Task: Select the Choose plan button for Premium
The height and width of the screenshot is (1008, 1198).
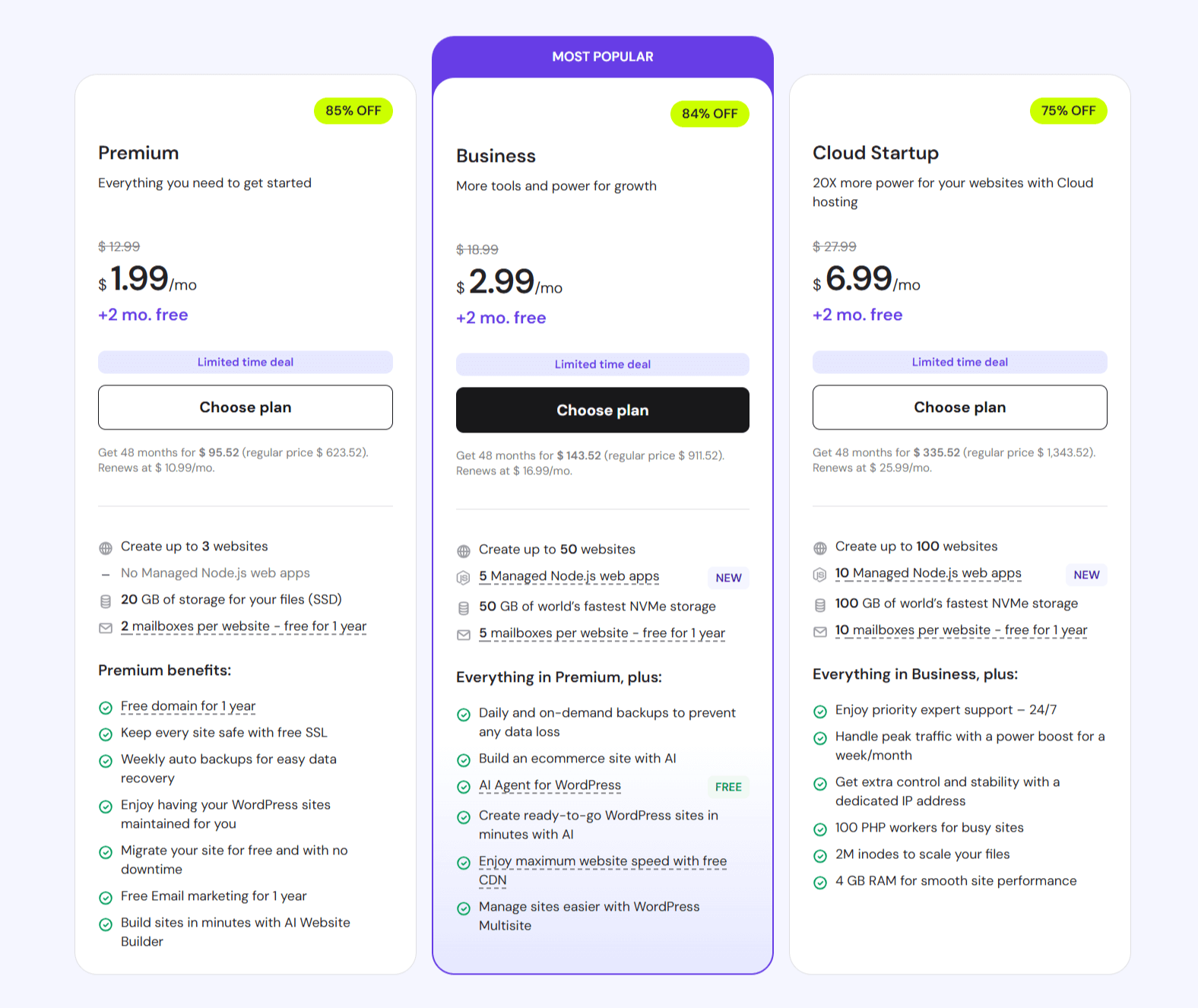Action: 245,407
